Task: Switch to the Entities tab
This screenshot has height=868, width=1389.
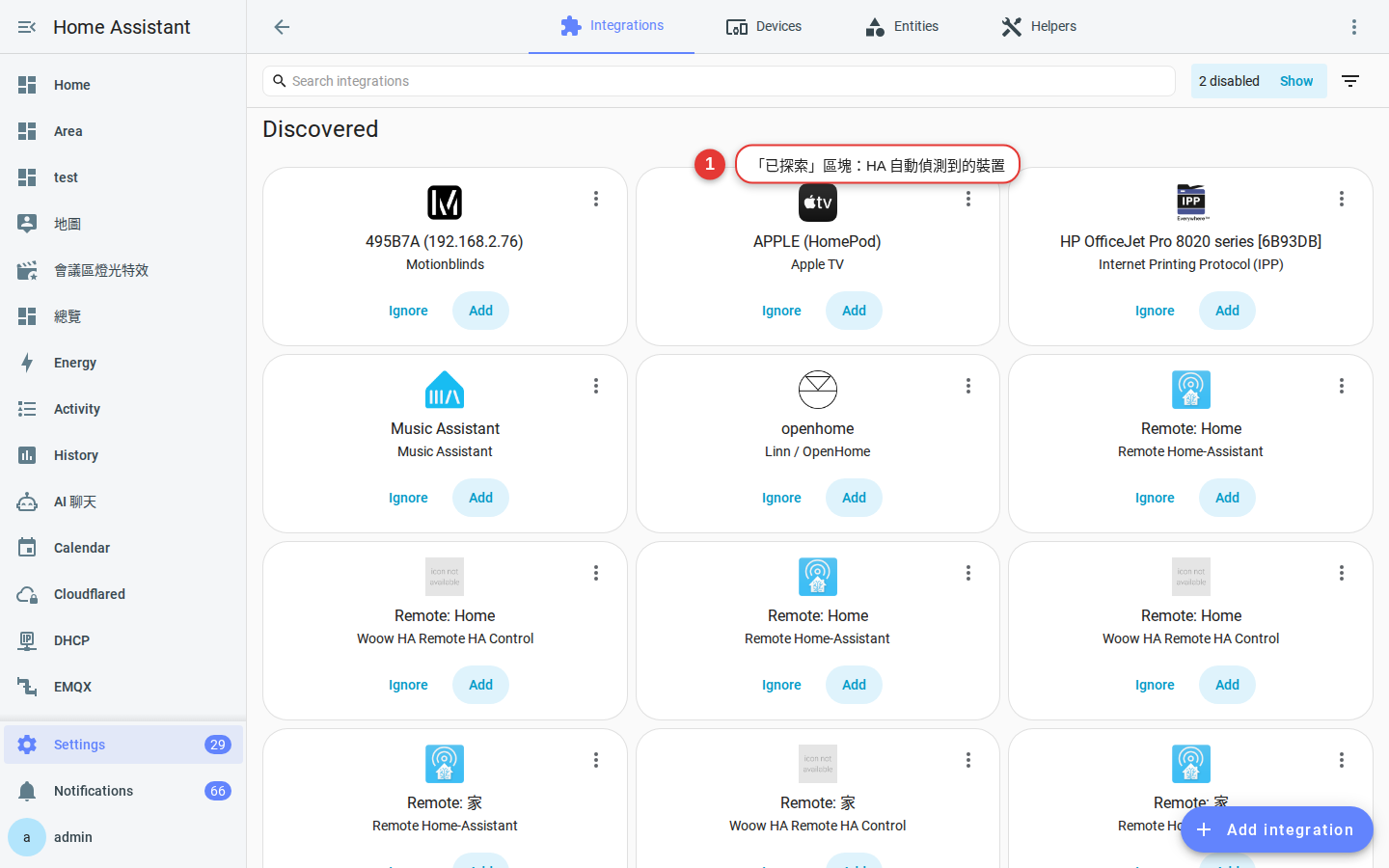Action: click(902, 26)
